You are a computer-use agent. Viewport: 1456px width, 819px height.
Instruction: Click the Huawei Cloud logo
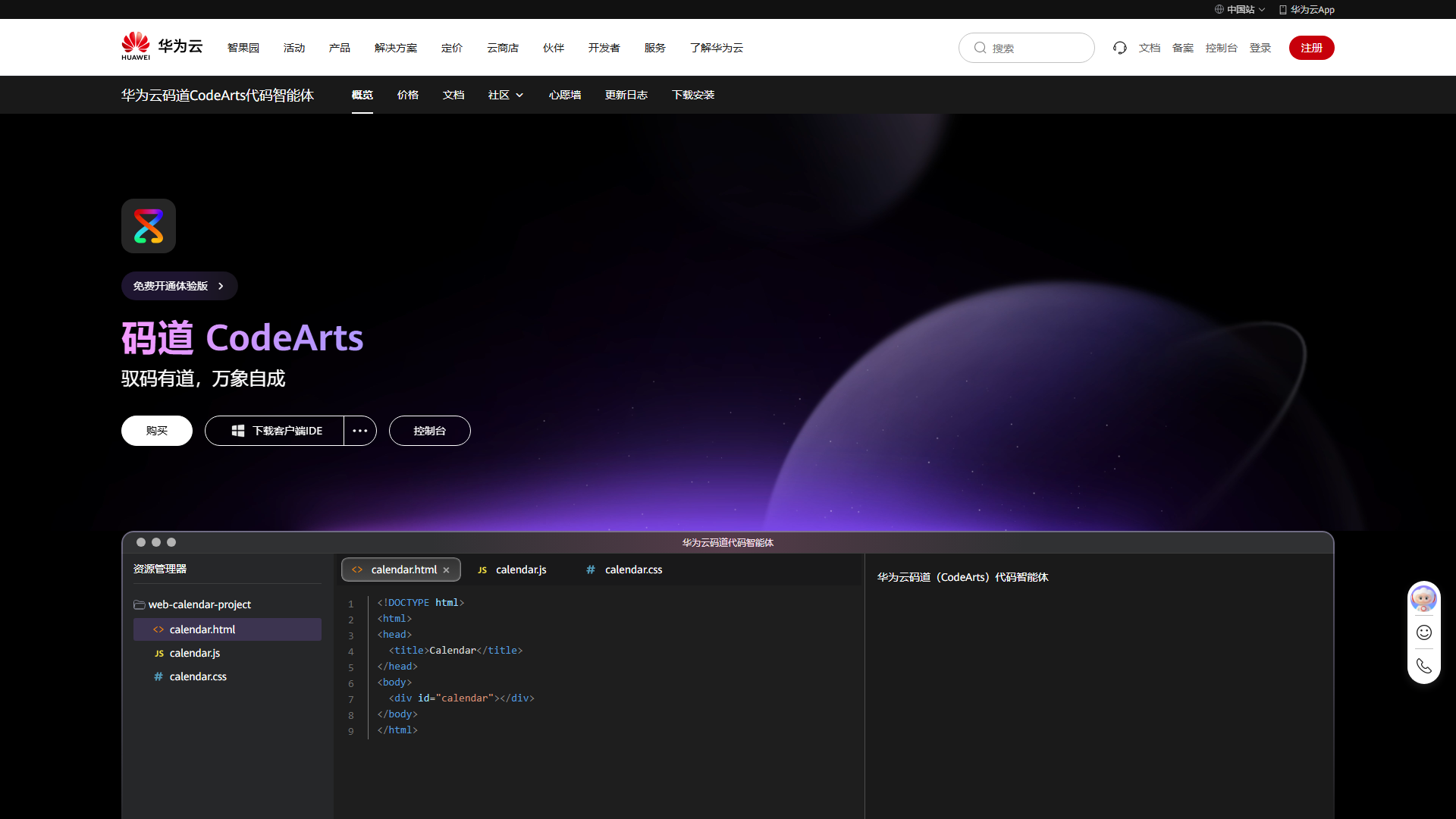162,46
